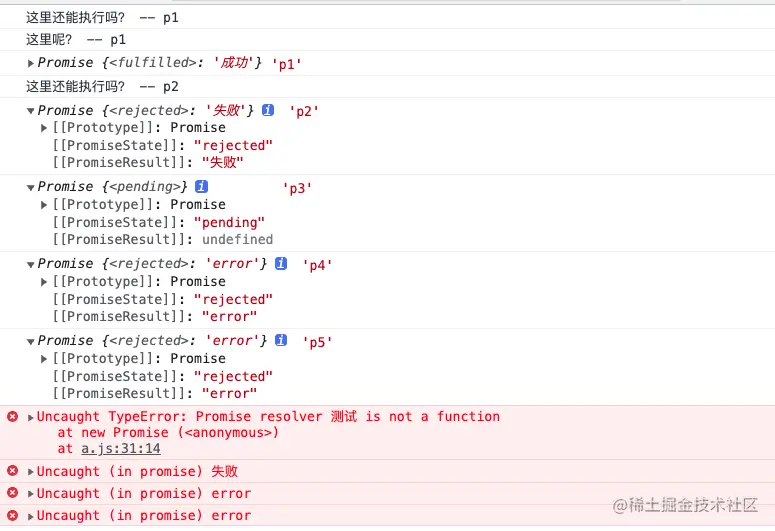Screen dimensions: 775x531
Task: Collapse the rejected error Promise p4
Action: pyautogui.click(x=31, y=264)
